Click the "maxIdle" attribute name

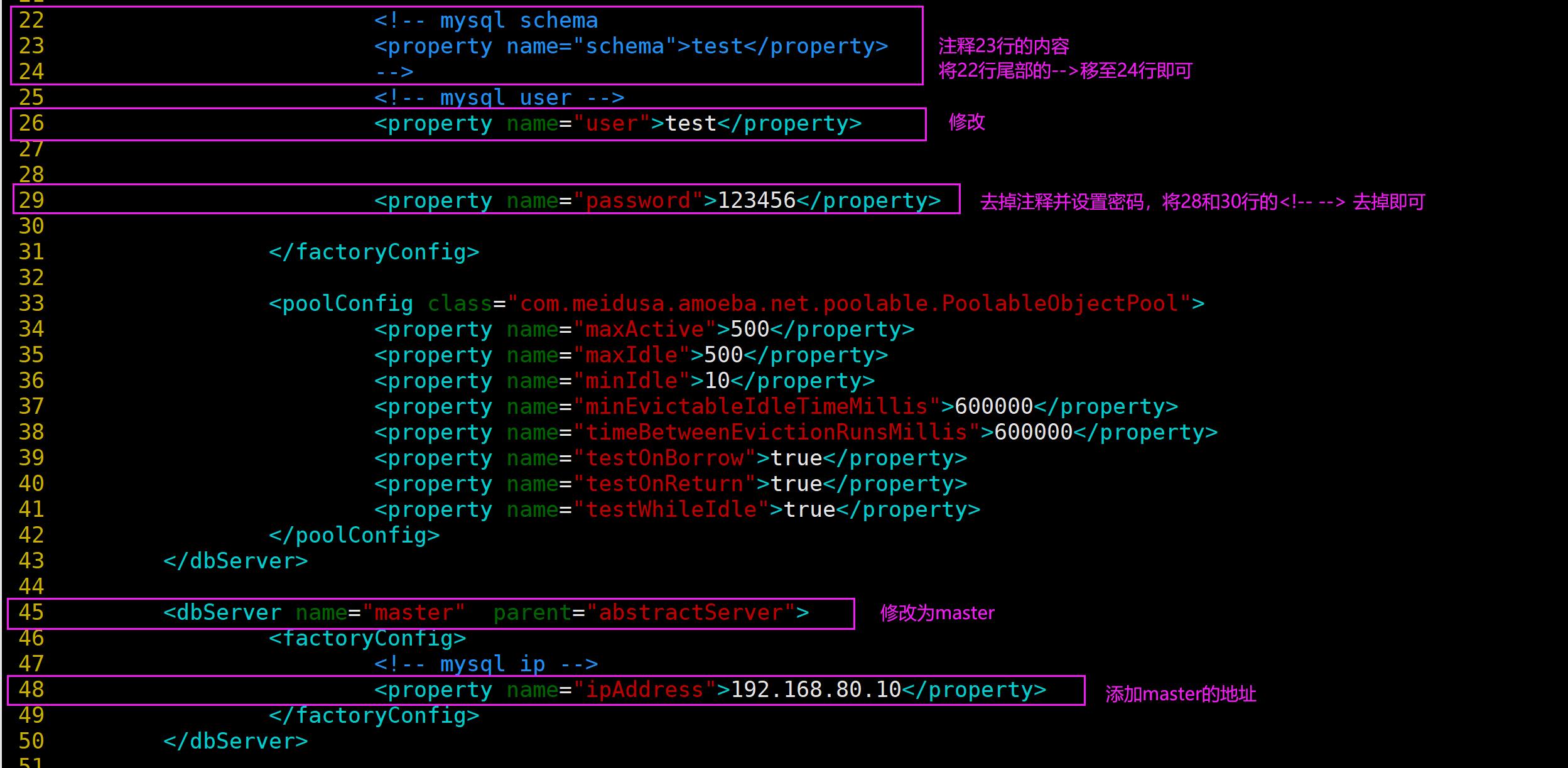click(x=632, y=355)
